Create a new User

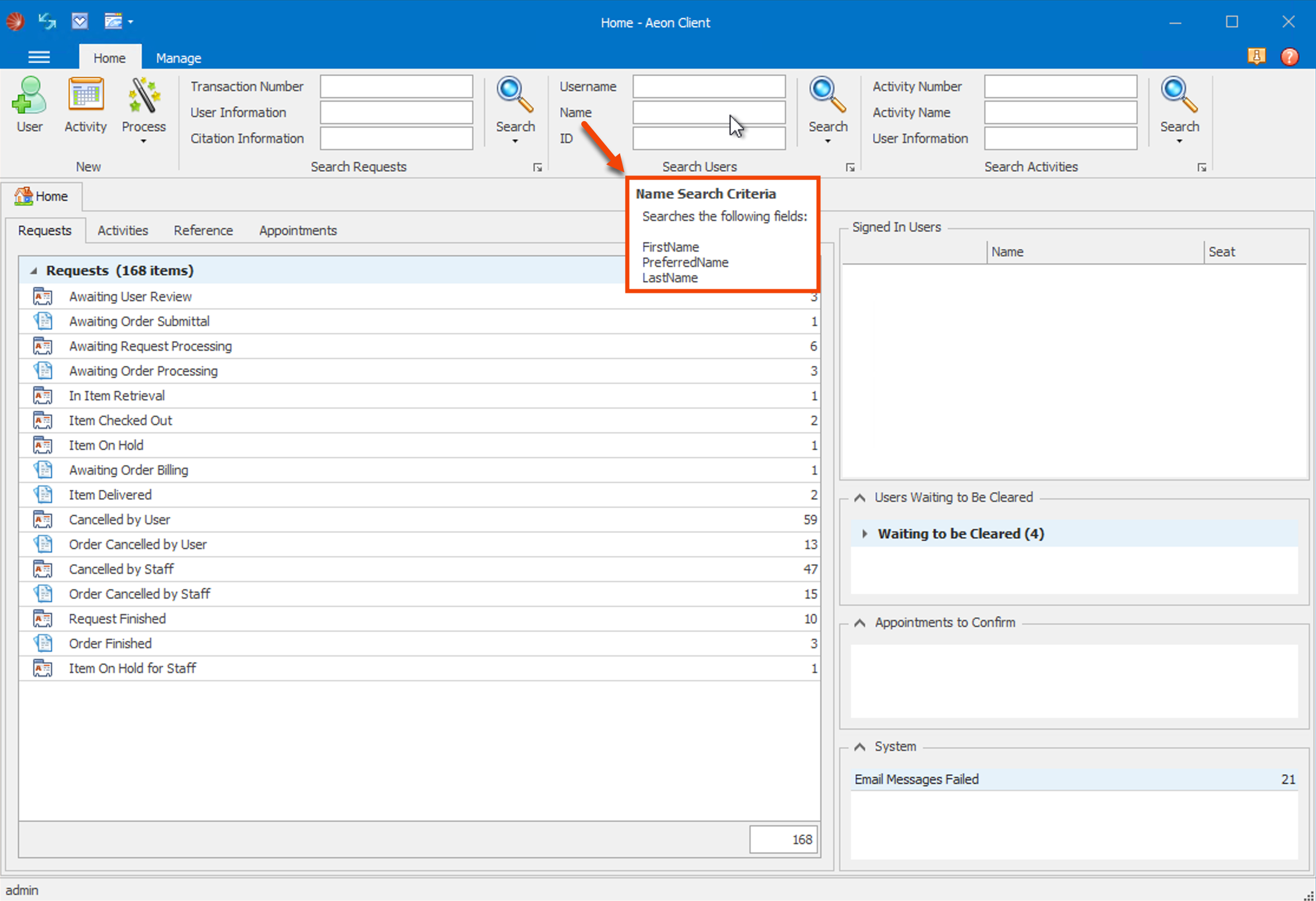click(x=29, y=105)
